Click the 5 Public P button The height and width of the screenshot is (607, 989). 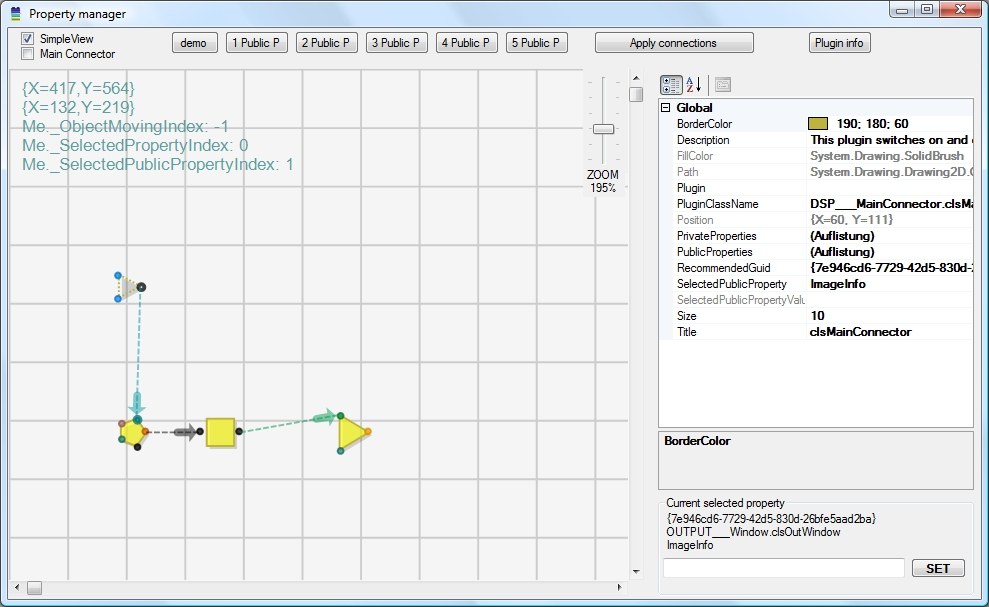pyautogui.click(x=536, y=43)
